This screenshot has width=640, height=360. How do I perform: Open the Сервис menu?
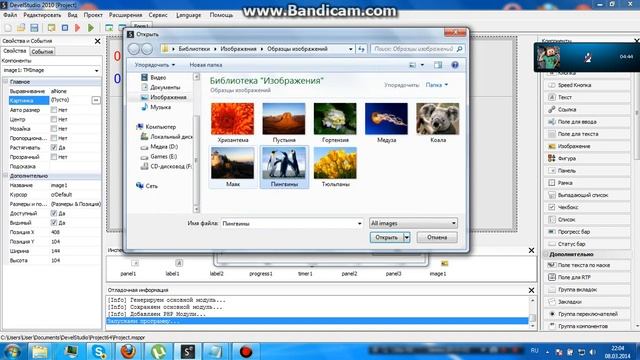[158, 15]
